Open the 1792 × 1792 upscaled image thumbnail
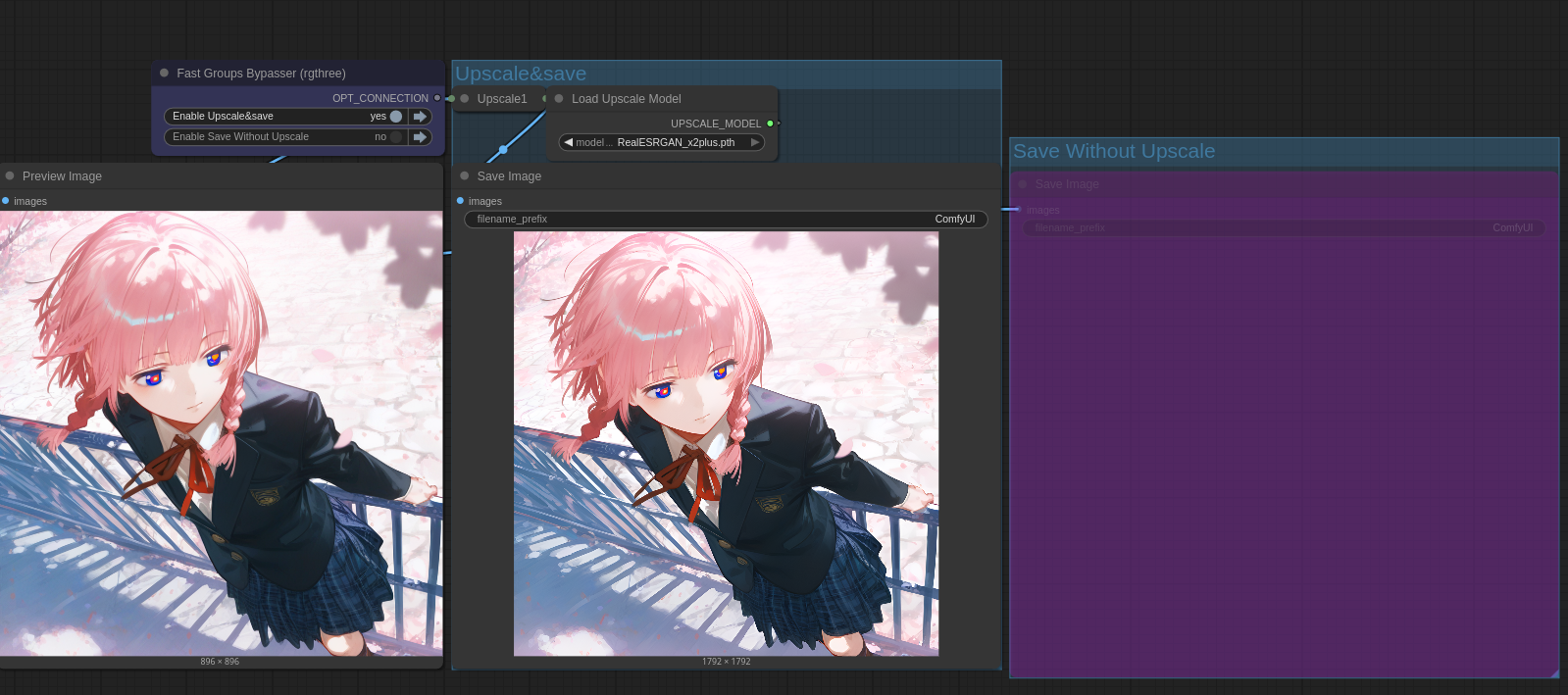 [x=726, y=444]
